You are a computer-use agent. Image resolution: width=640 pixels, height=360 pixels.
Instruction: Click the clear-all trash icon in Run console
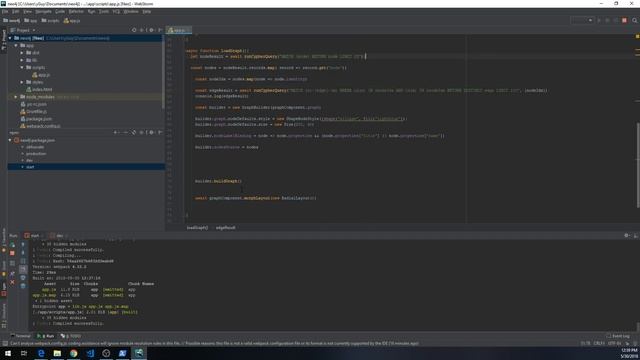click(x=23, y=286)
